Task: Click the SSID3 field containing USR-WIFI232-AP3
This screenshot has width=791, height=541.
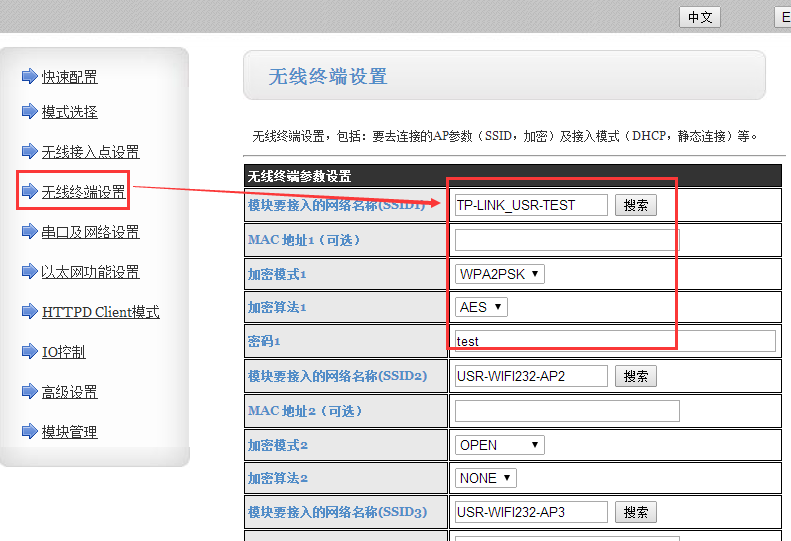Action: coord(530,512)
